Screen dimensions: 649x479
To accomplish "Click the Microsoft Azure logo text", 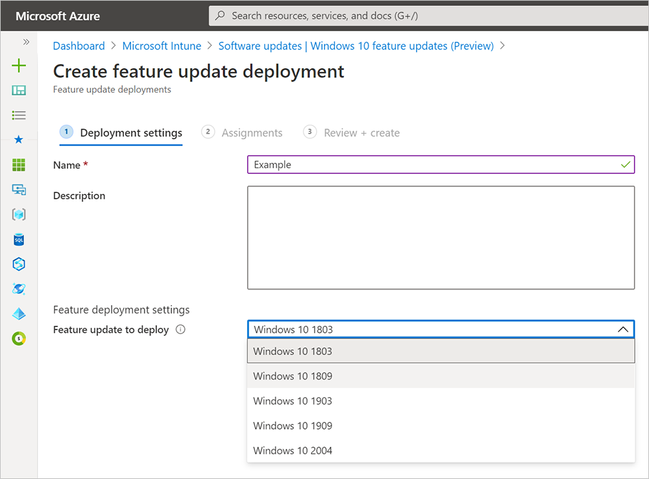I will (x=58, y=16).
